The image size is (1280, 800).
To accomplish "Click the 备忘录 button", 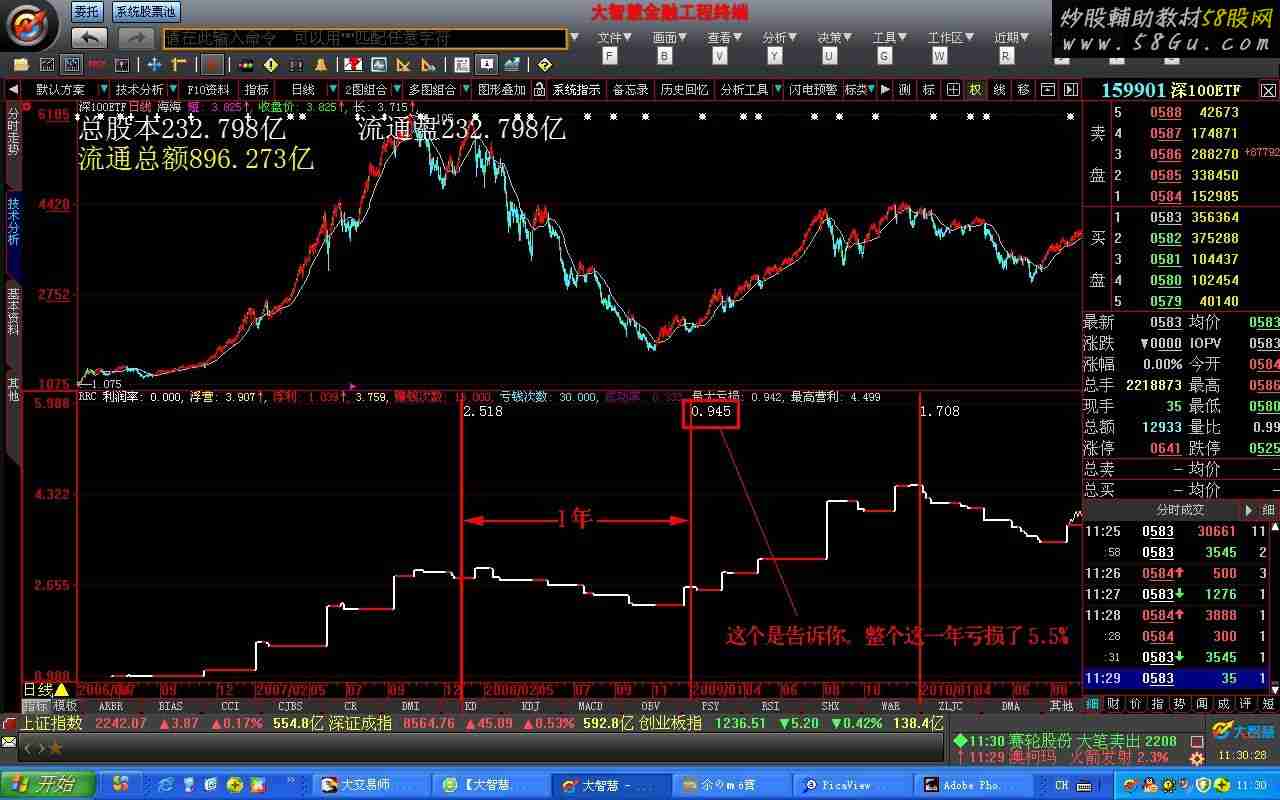I will [x=630, y=90].
